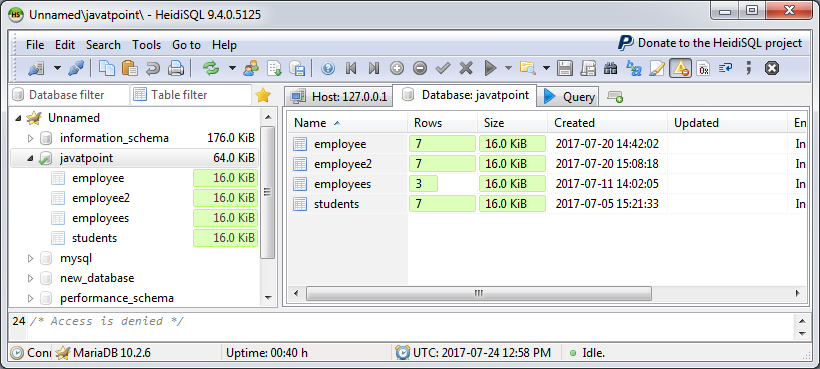This screenshot has width=820, height=369.
Task: Switch to the Database: javatpoint tab
Action: [x=465, y=95]
